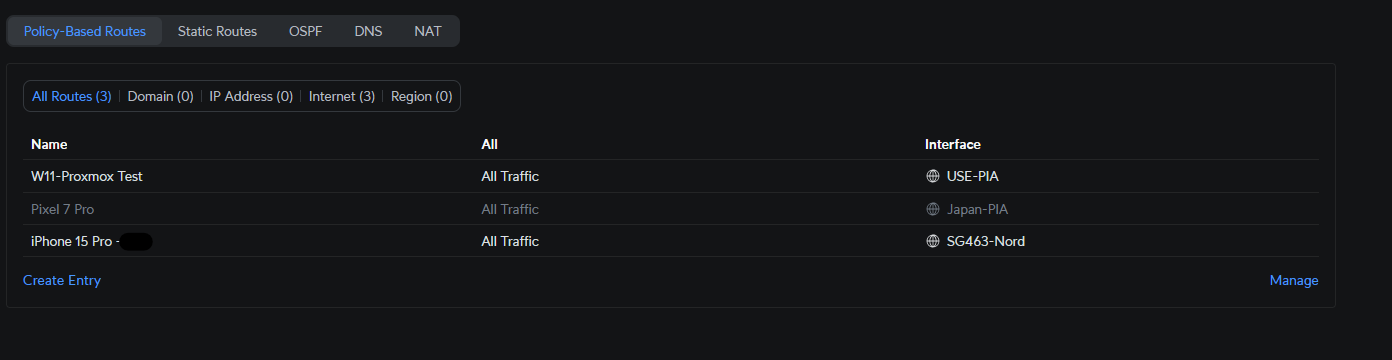The width and height of the screenshot is (1392, 360).
Task: Select the Policy-Based Routes tab
Action: (85, 31)
